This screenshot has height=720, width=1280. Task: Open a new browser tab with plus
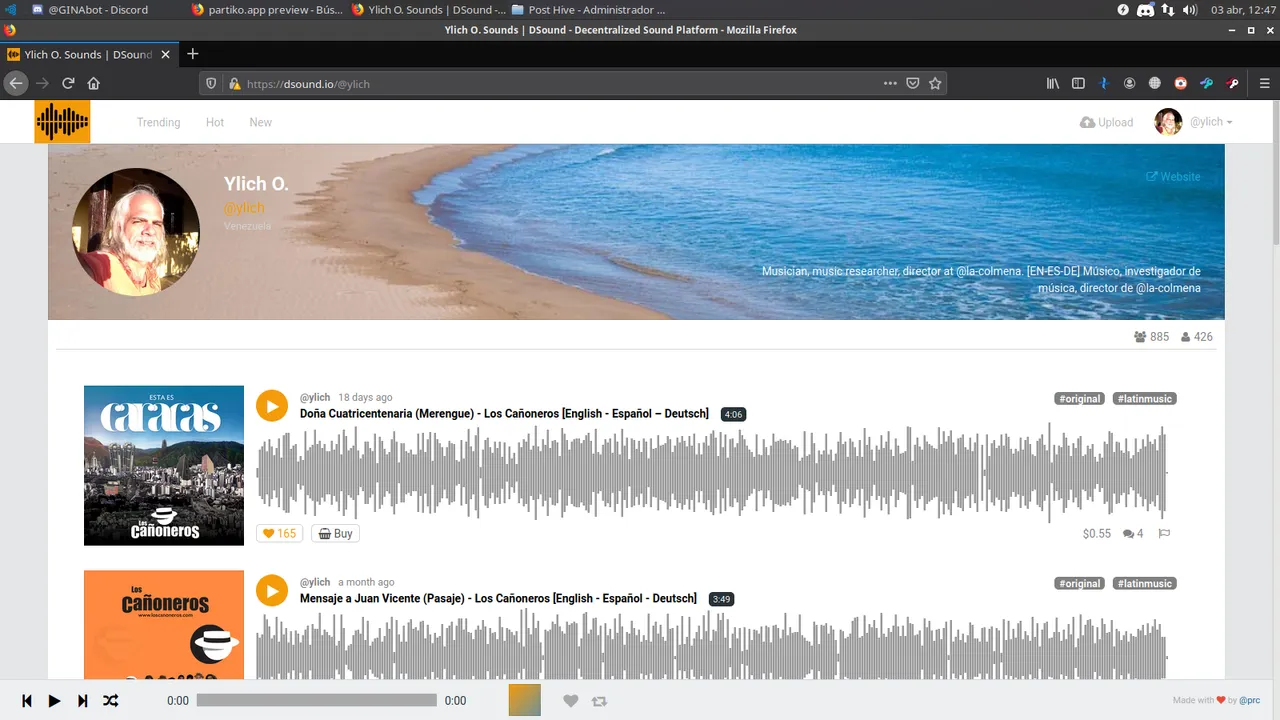(x=193, y=54)
